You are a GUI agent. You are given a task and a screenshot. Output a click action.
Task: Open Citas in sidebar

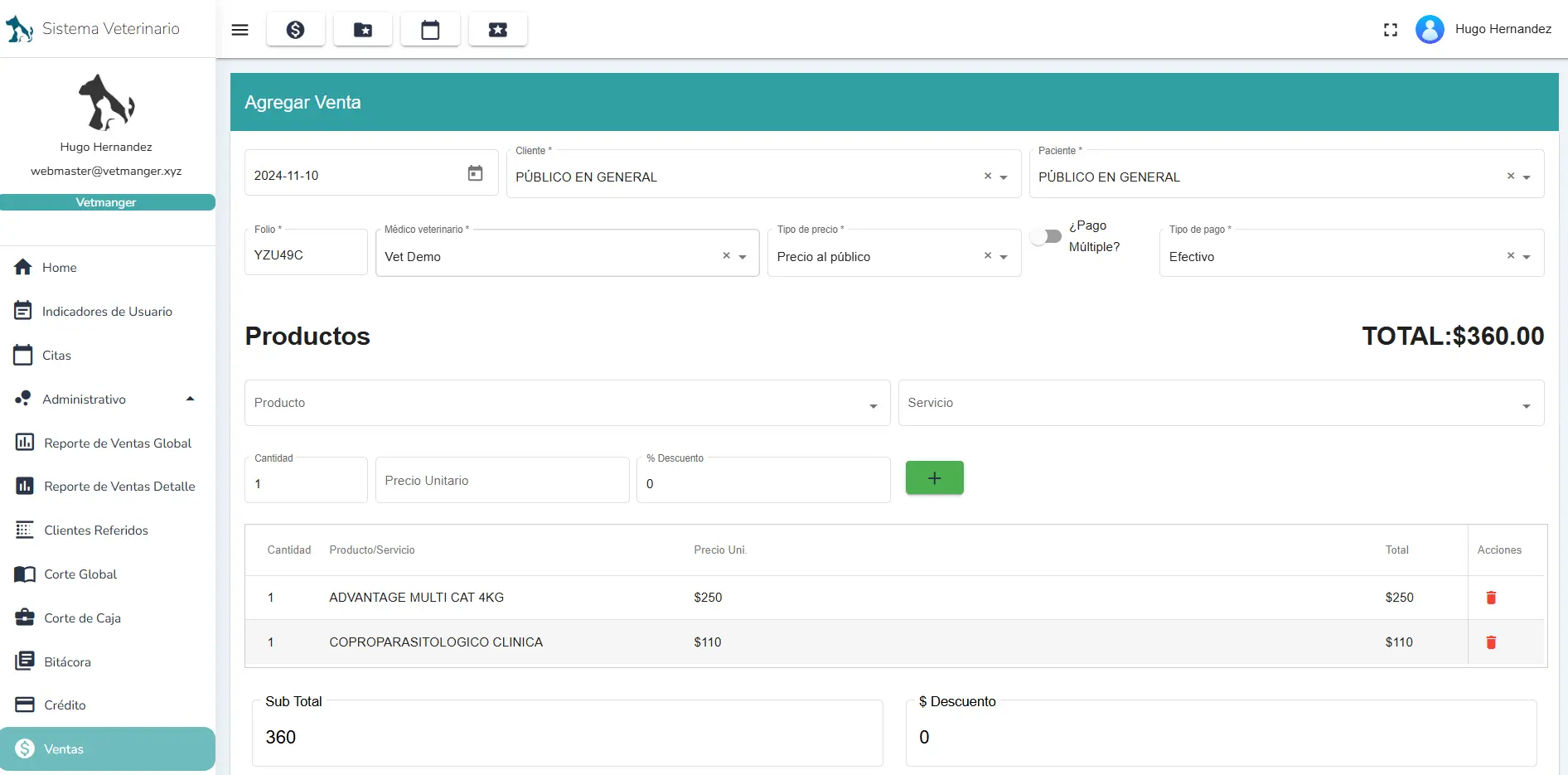coord(108,356)
